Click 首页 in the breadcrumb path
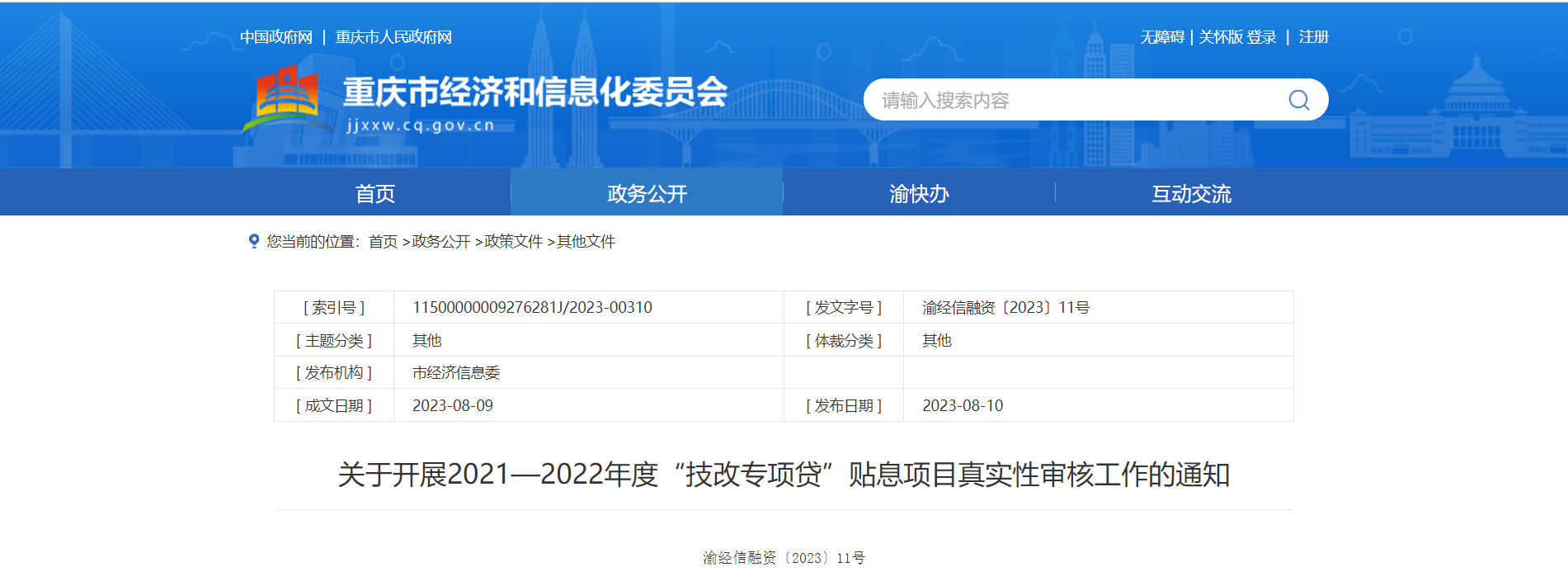This screenshot has height=572, width=1568. pos(383,241)
